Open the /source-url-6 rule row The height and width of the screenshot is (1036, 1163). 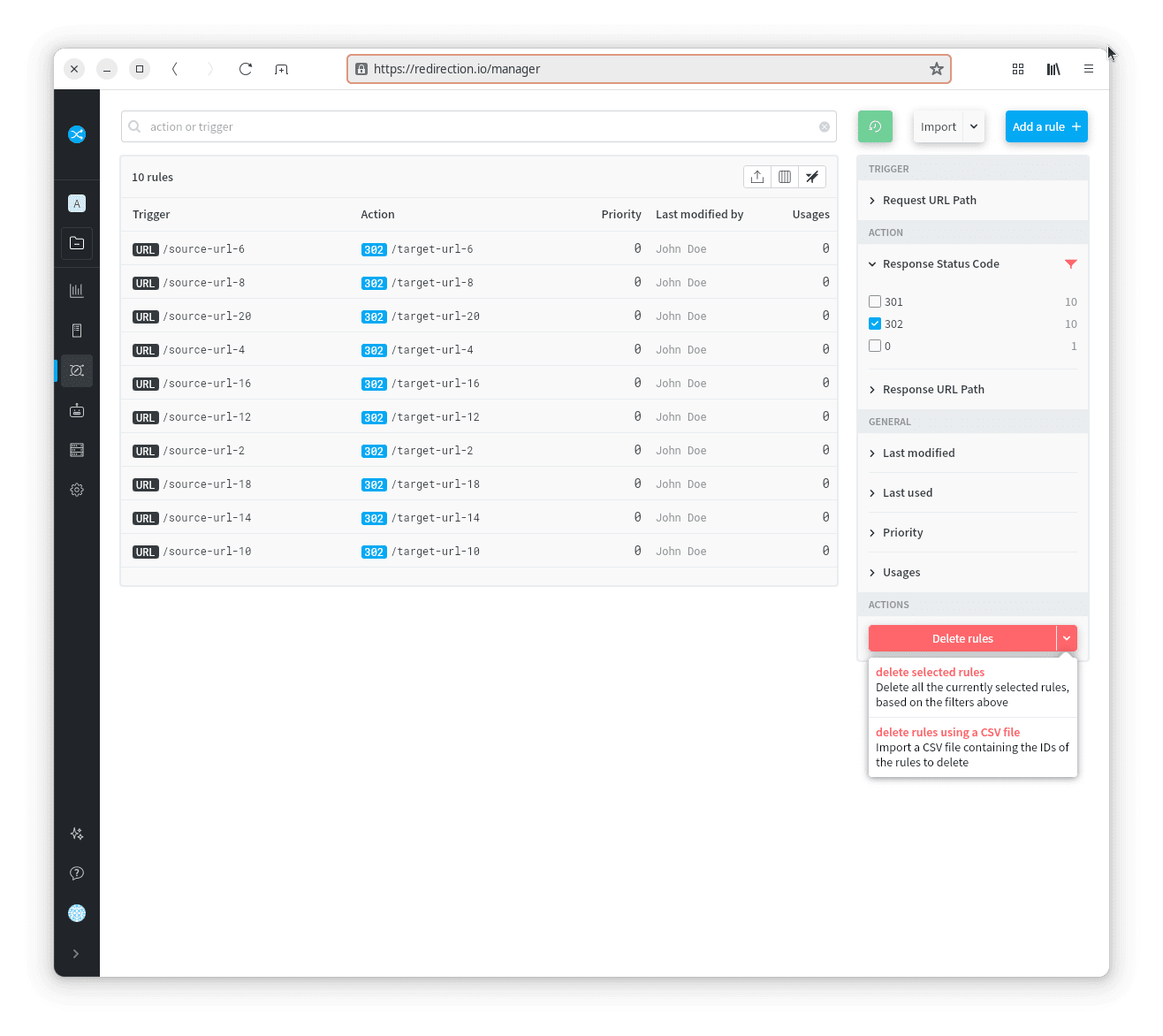click(x=479, y=249)
